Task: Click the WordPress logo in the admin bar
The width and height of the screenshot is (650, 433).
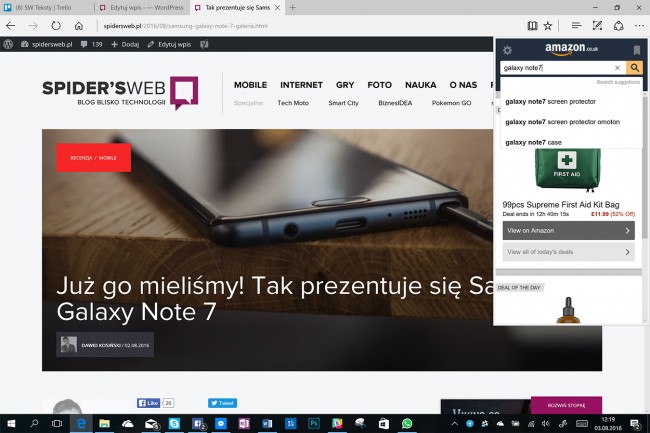Action: click(8, 44)
